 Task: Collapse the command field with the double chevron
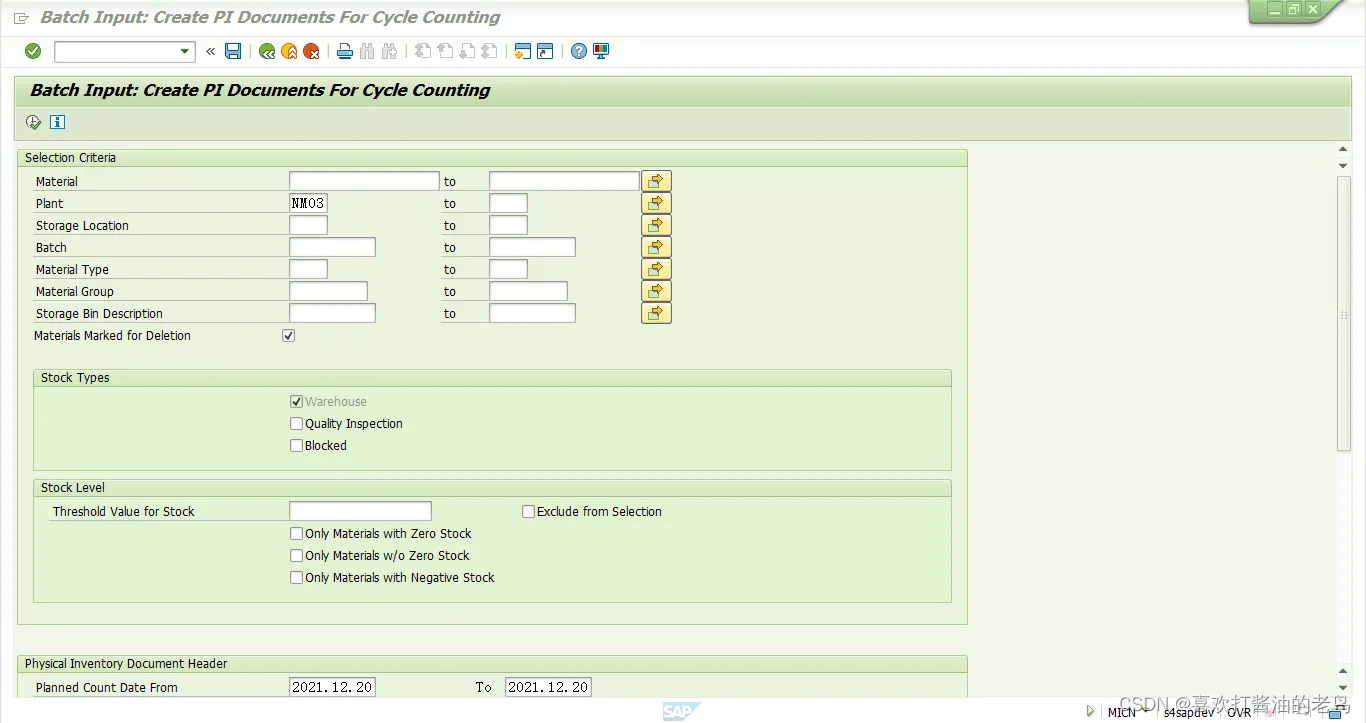(210, 51)
